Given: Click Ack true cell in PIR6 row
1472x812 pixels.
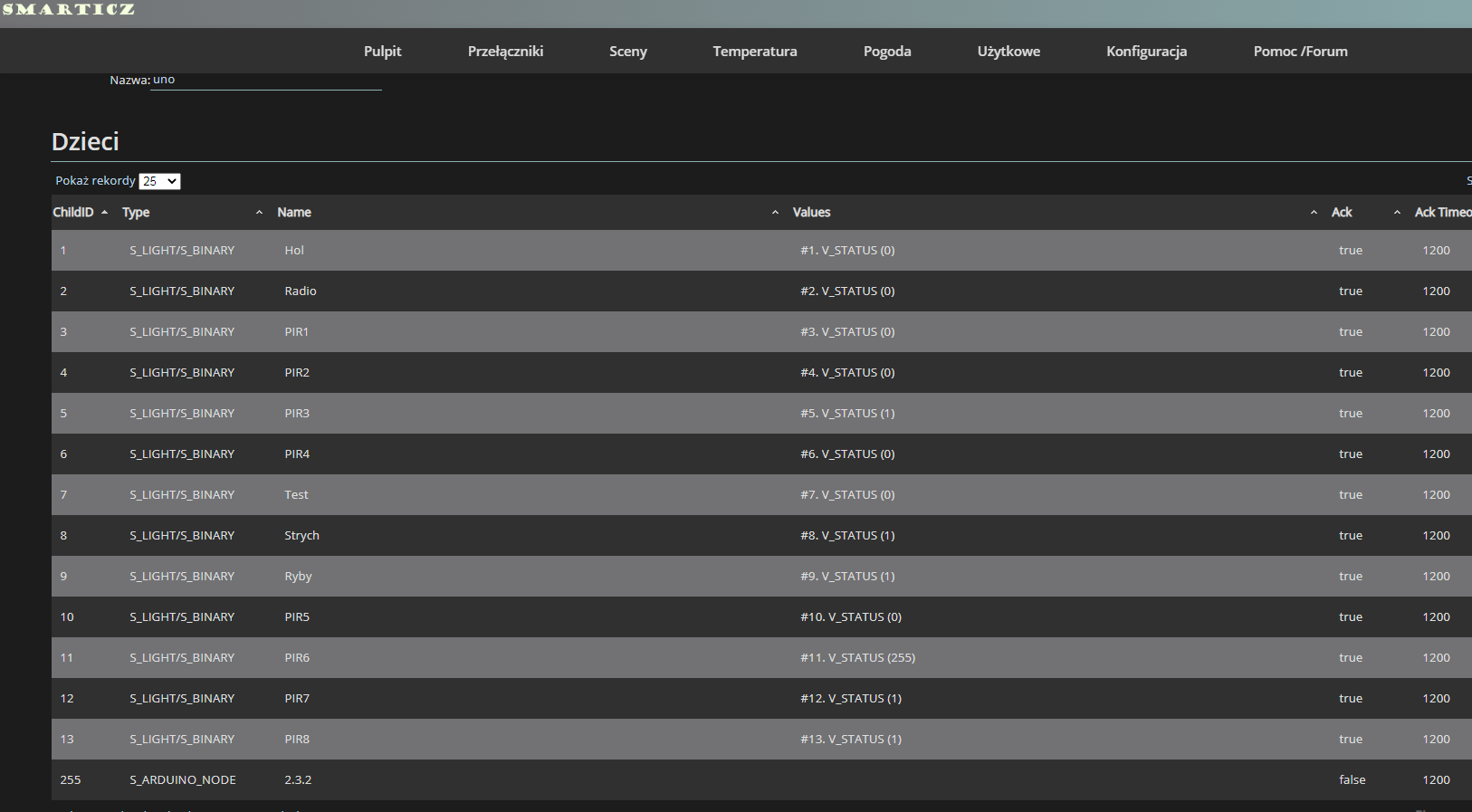Looking at the screenshot, I should (1351, 657).
